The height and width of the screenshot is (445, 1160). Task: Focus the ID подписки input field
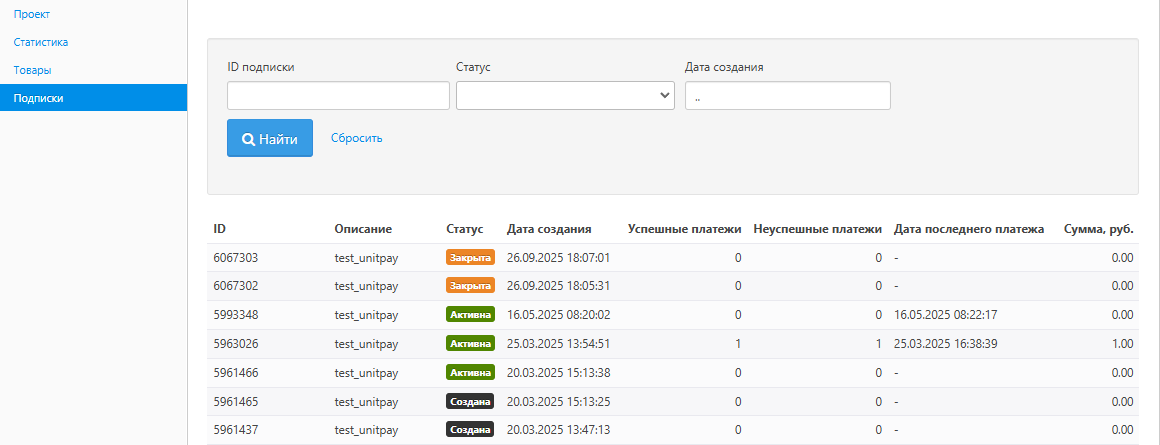(x=338, y=95)
